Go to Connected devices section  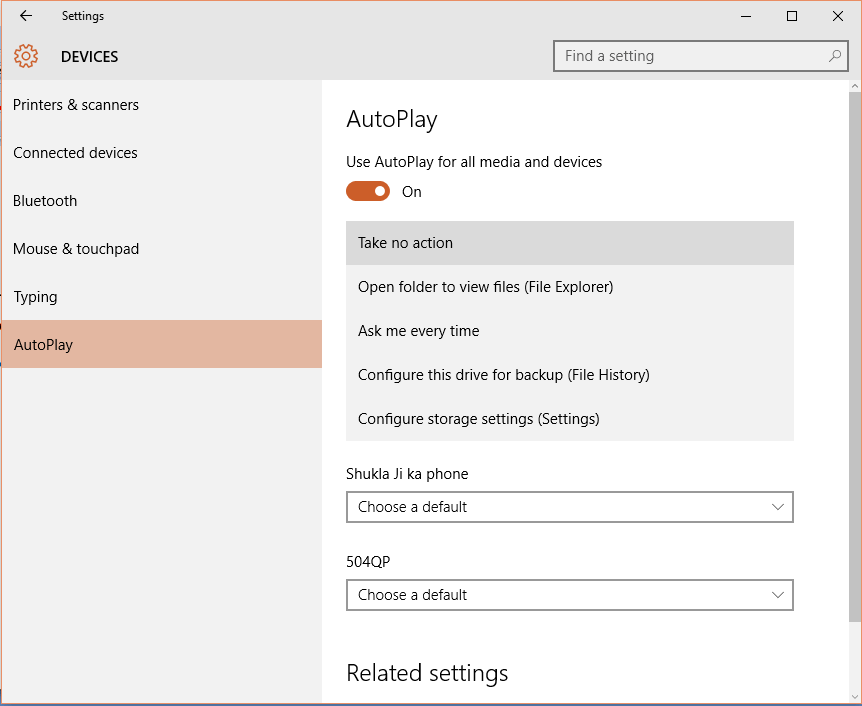pyautogui.click(x=76, y=153)
